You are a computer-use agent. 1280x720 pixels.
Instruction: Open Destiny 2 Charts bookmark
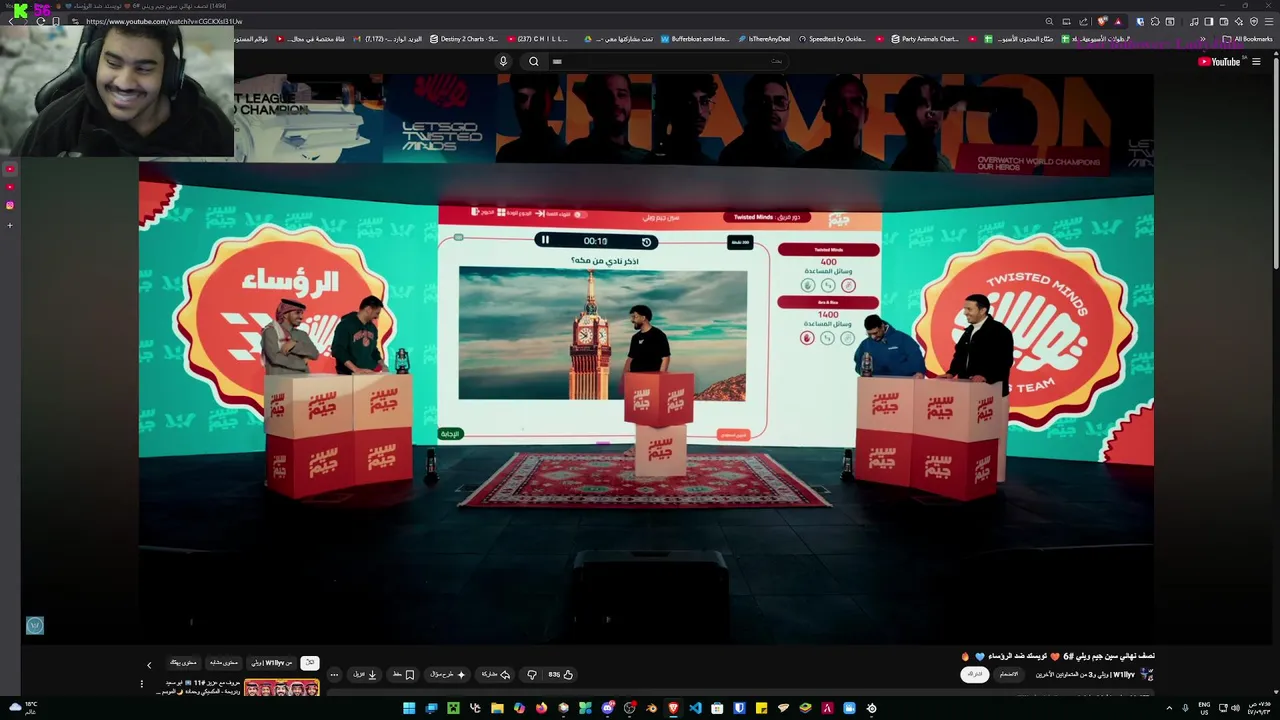[x=464, y=39]
